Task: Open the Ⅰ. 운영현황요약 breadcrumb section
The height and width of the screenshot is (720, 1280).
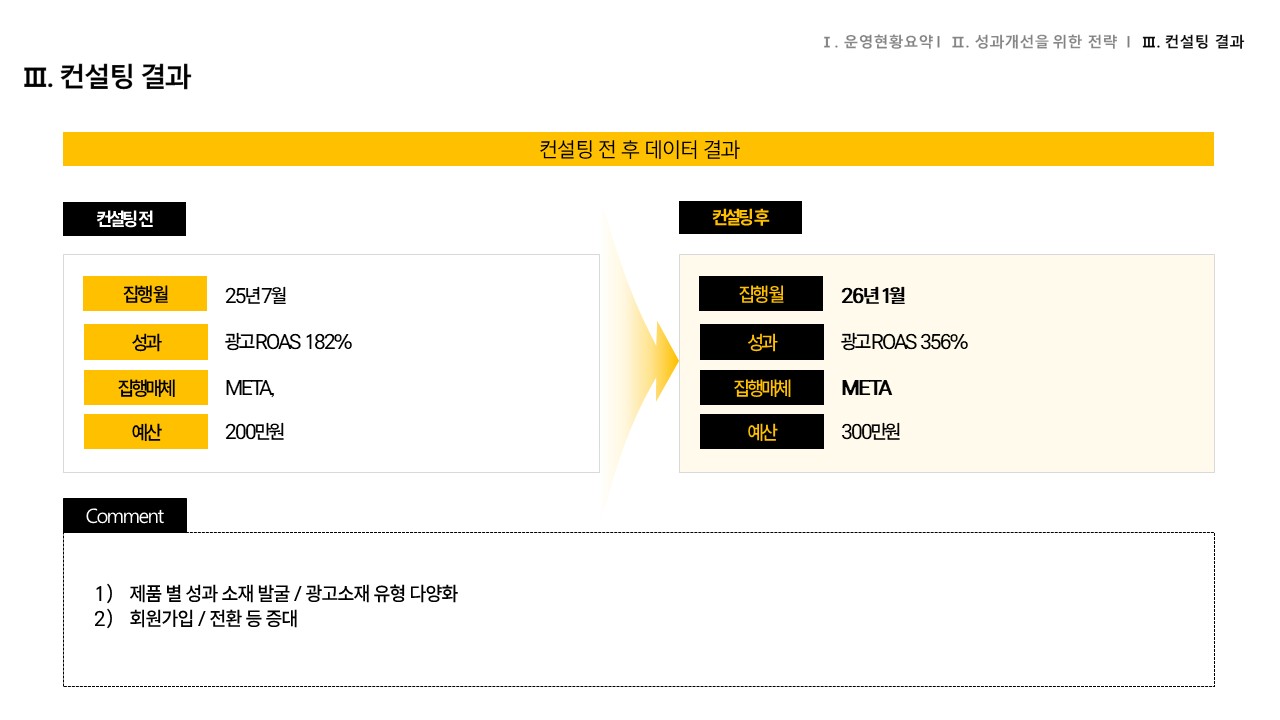Action: pos(878,42)
